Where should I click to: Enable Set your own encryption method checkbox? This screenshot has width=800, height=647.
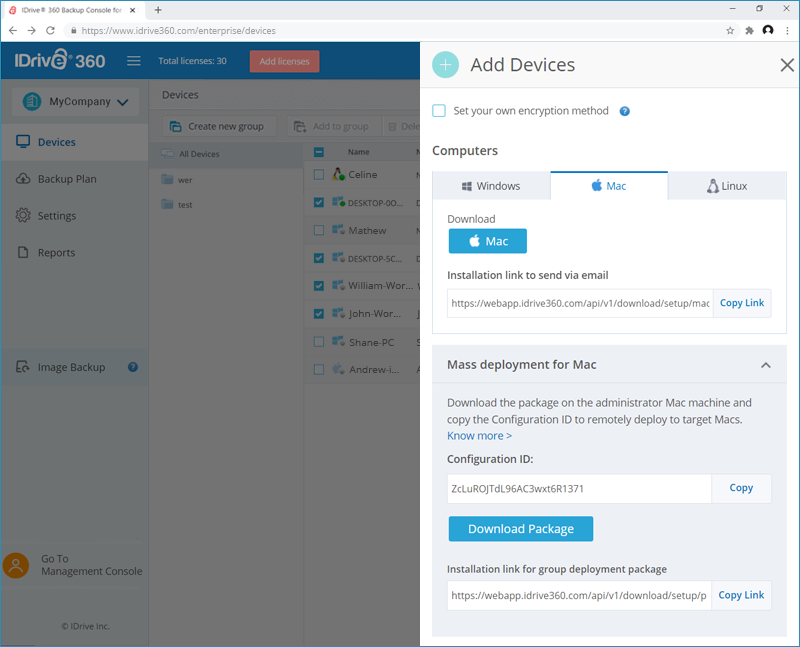439,111
